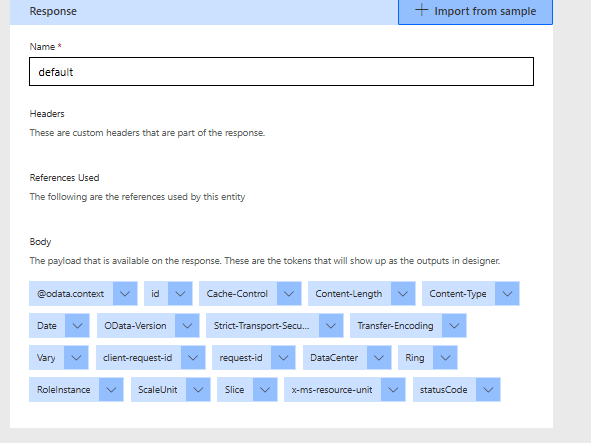Viewport: 591px width, 443px height.
Task: Open the statusCode token dropdown arrow
Action: [488, 390]
